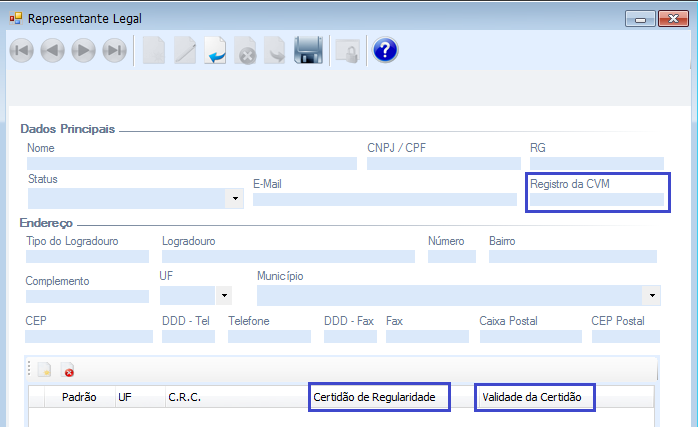Click into the Fax field

[427, 337]
